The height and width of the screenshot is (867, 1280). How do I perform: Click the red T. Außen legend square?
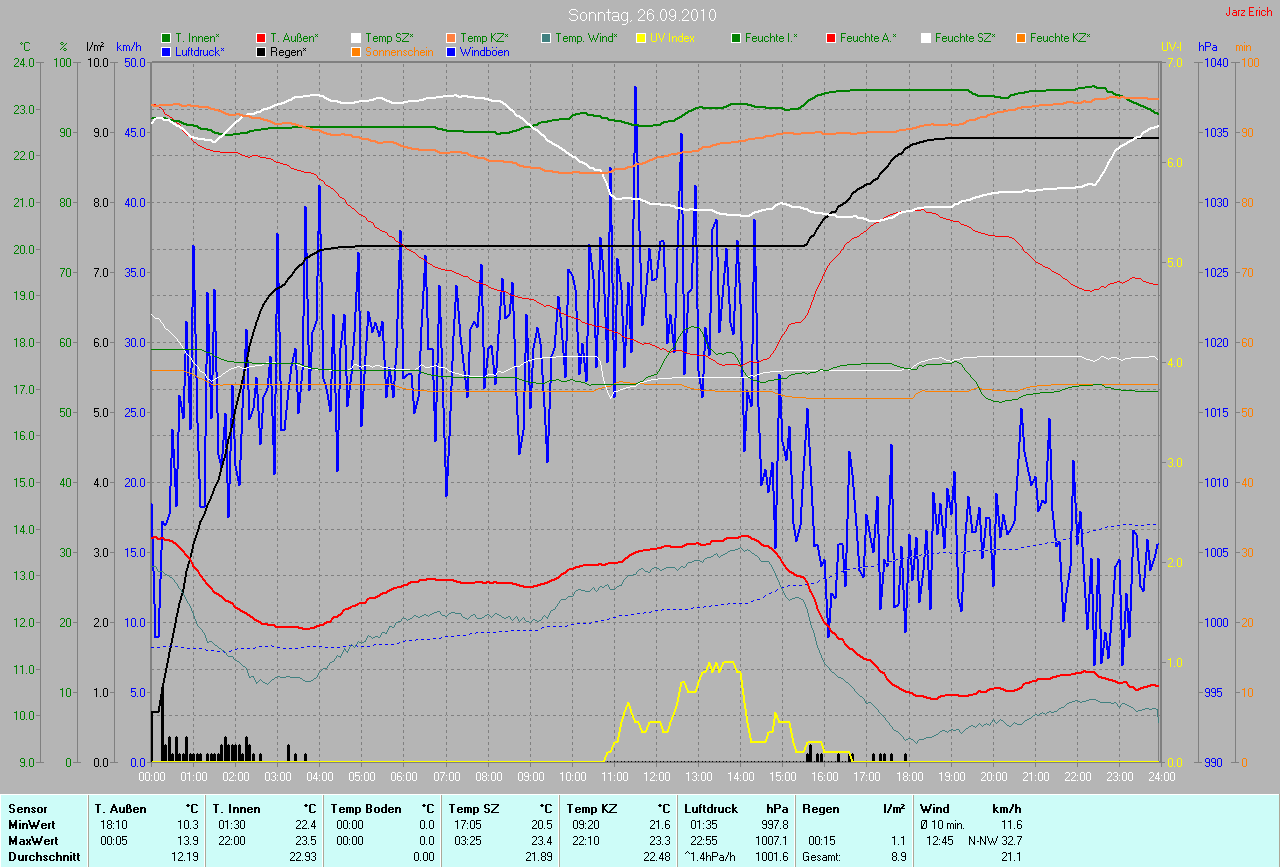(262, 38)
